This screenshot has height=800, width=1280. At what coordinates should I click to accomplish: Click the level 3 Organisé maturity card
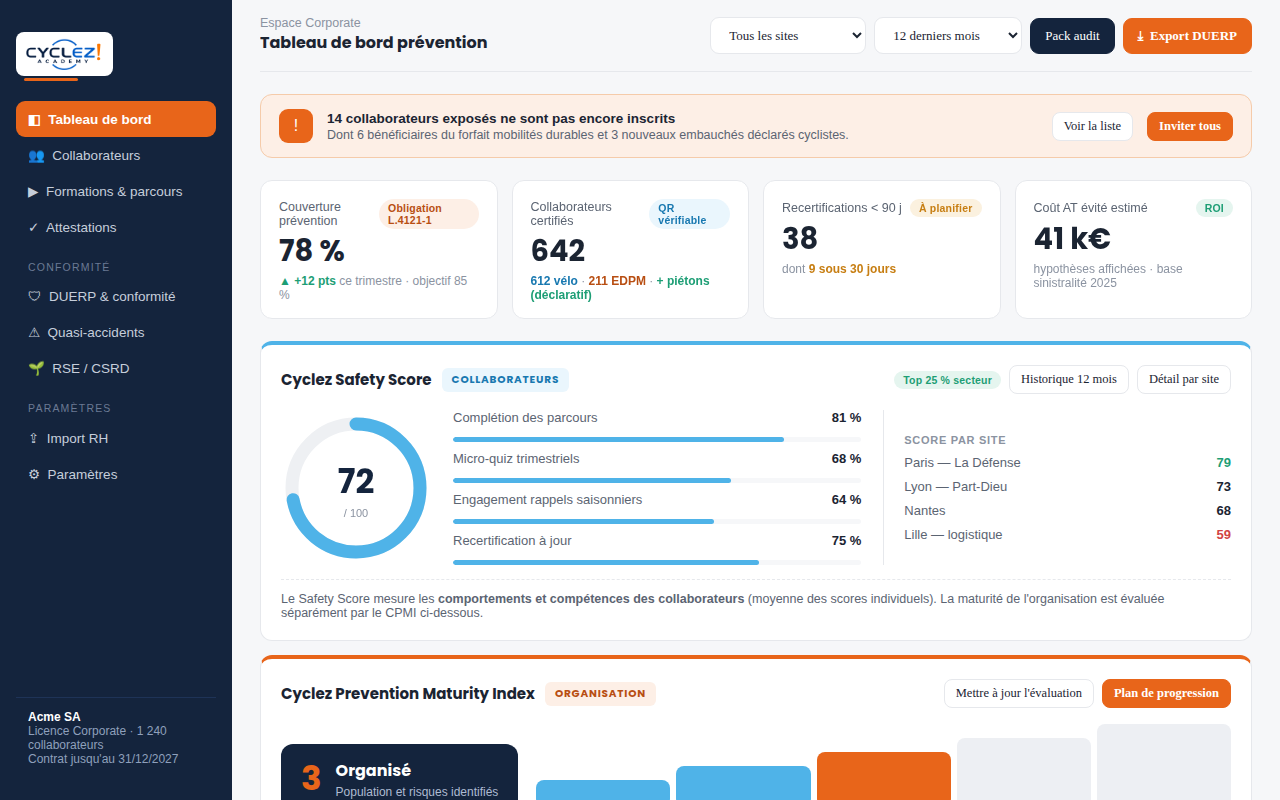pyautogui.click(x=399, y=772)
